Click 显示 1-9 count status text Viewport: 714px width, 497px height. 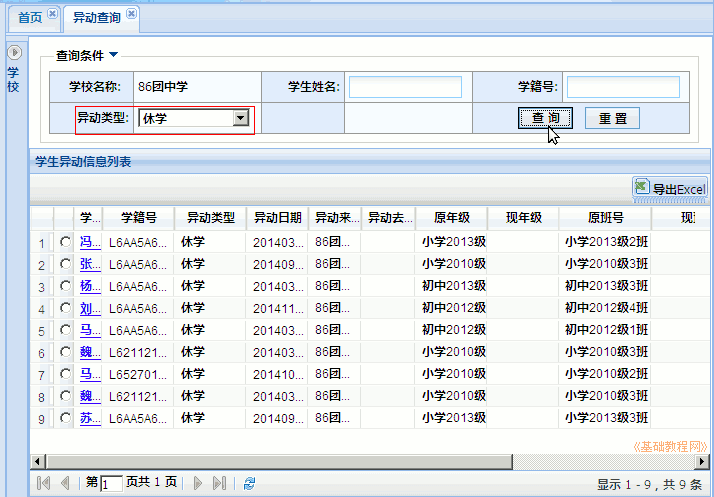(x=650, y=484)
